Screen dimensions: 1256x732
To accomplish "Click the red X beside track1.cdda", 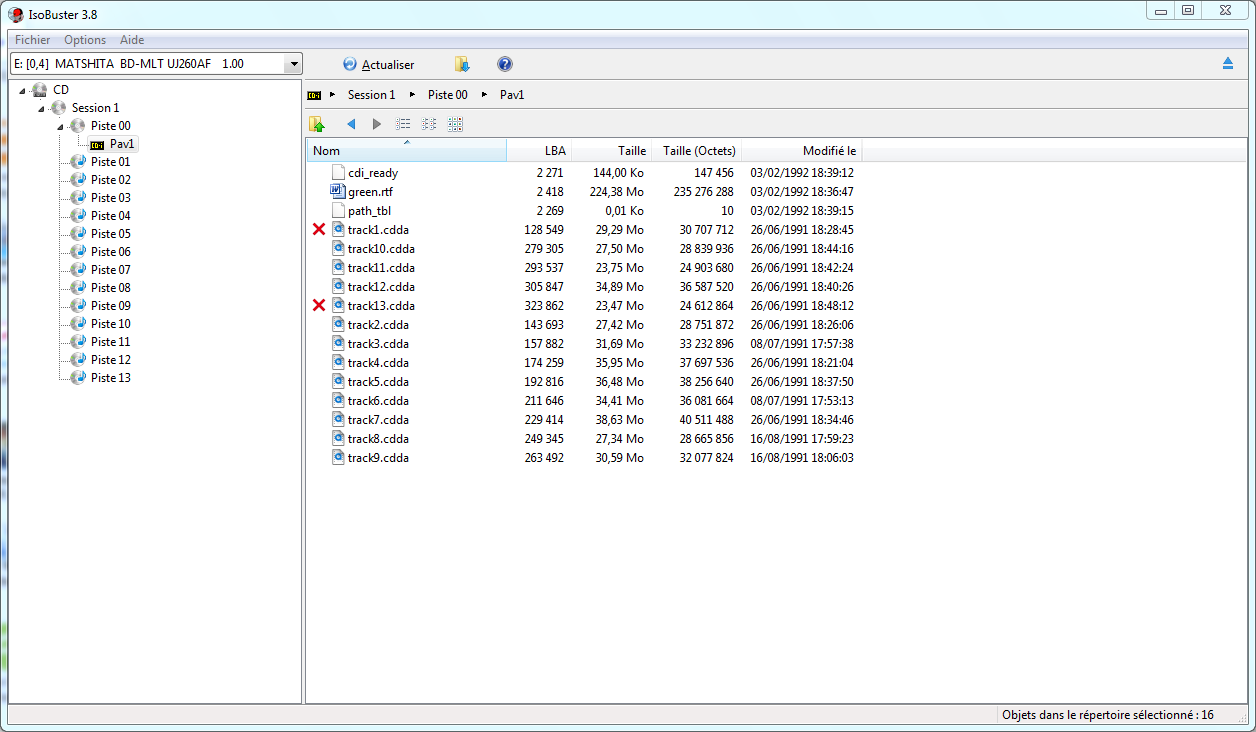I will click(319, 230).
